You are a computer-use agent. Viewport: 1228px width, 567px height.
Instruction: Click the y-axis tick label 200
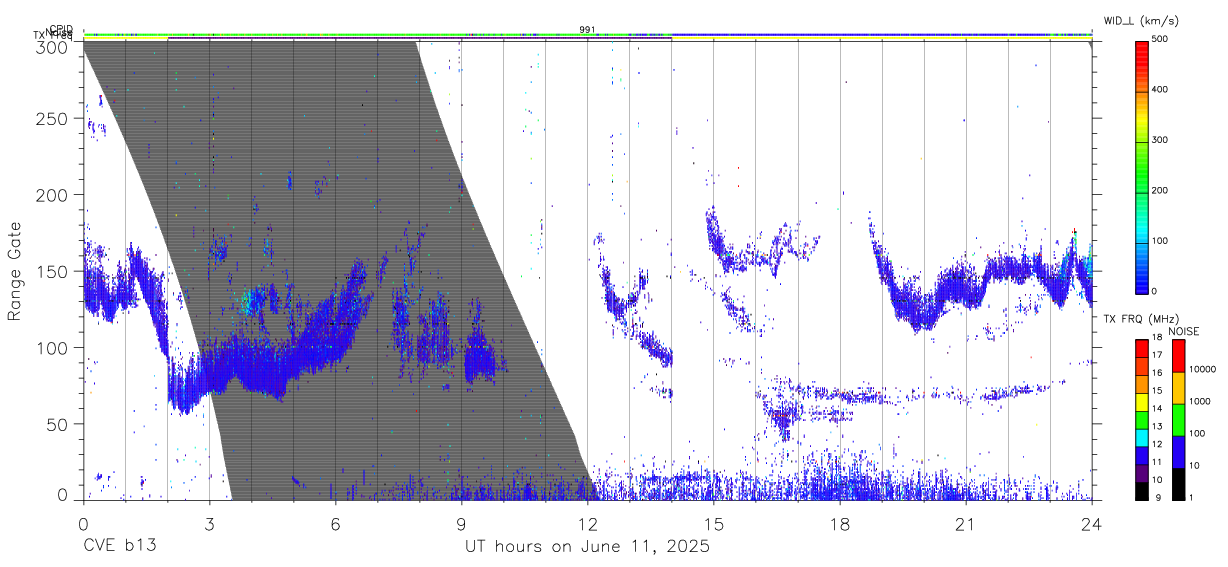click(52, 195)
